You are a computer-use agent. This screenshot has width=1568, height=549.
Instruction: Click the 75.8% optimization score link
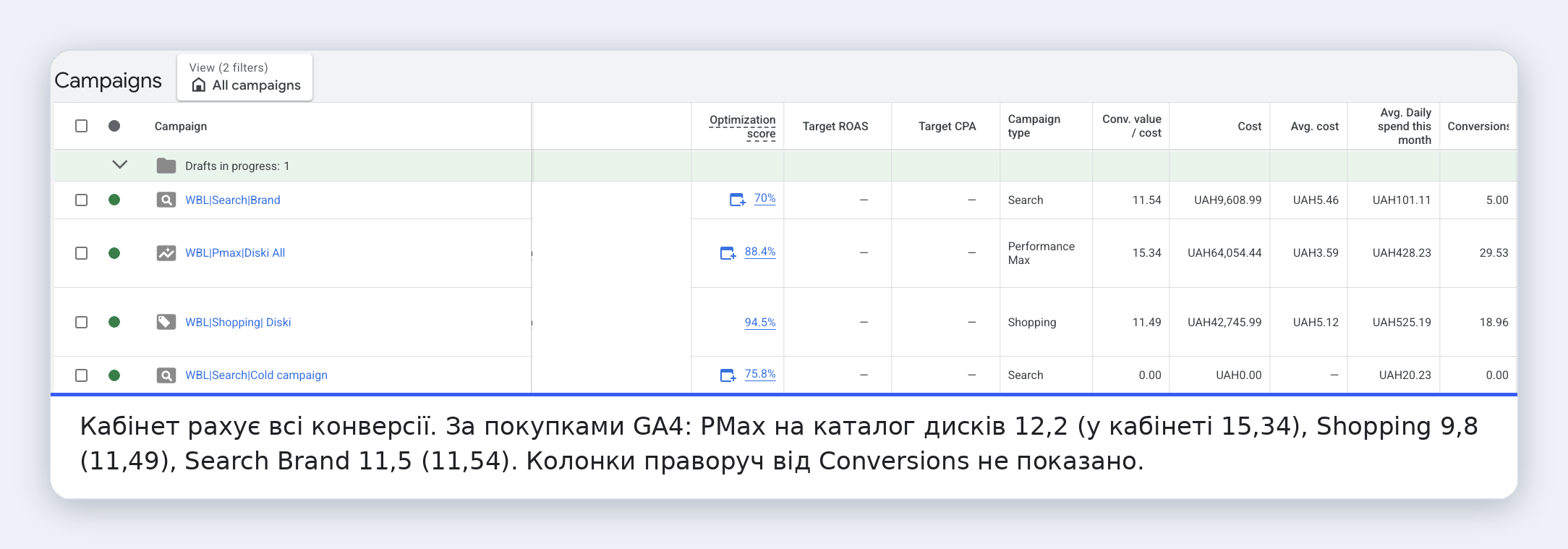[760, 374]
